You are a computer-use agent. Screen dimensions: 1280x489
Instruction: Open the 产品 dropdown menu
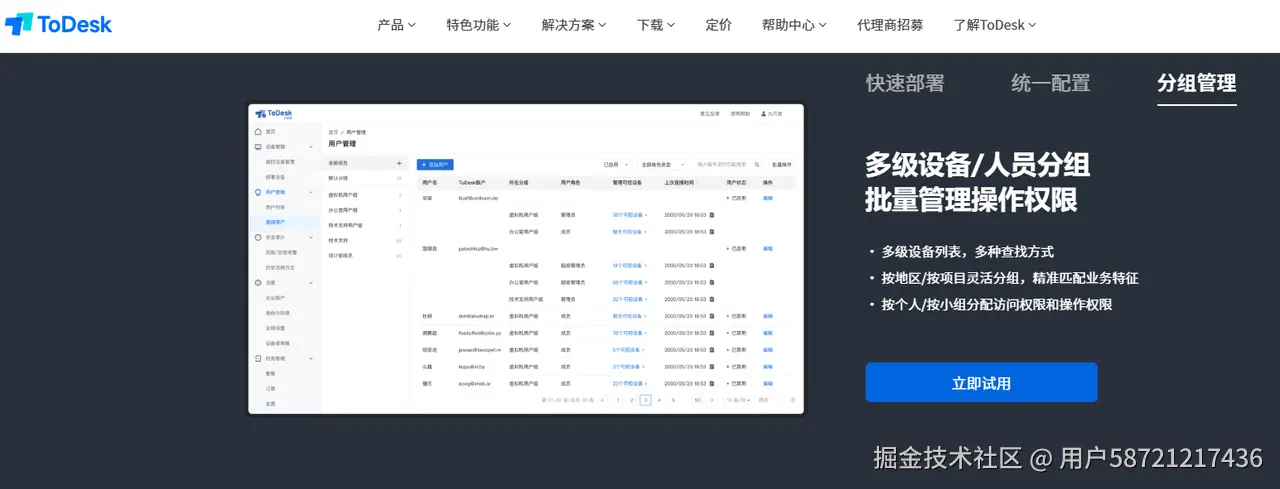tap(396, 25)
